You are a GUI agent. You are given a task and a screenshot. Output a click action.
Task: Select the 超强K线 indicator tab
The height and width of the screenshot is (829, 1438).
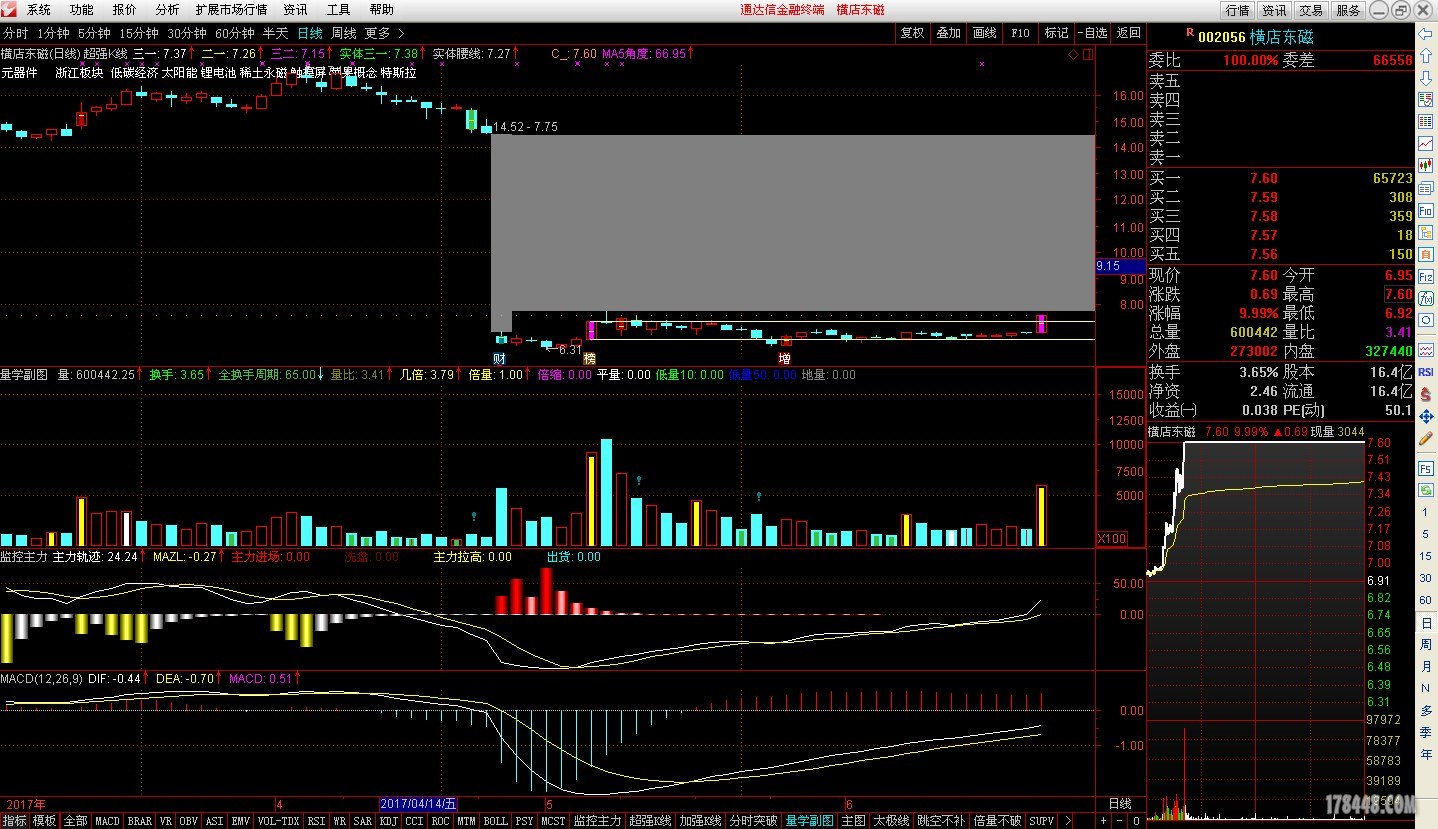coord(650,821)
